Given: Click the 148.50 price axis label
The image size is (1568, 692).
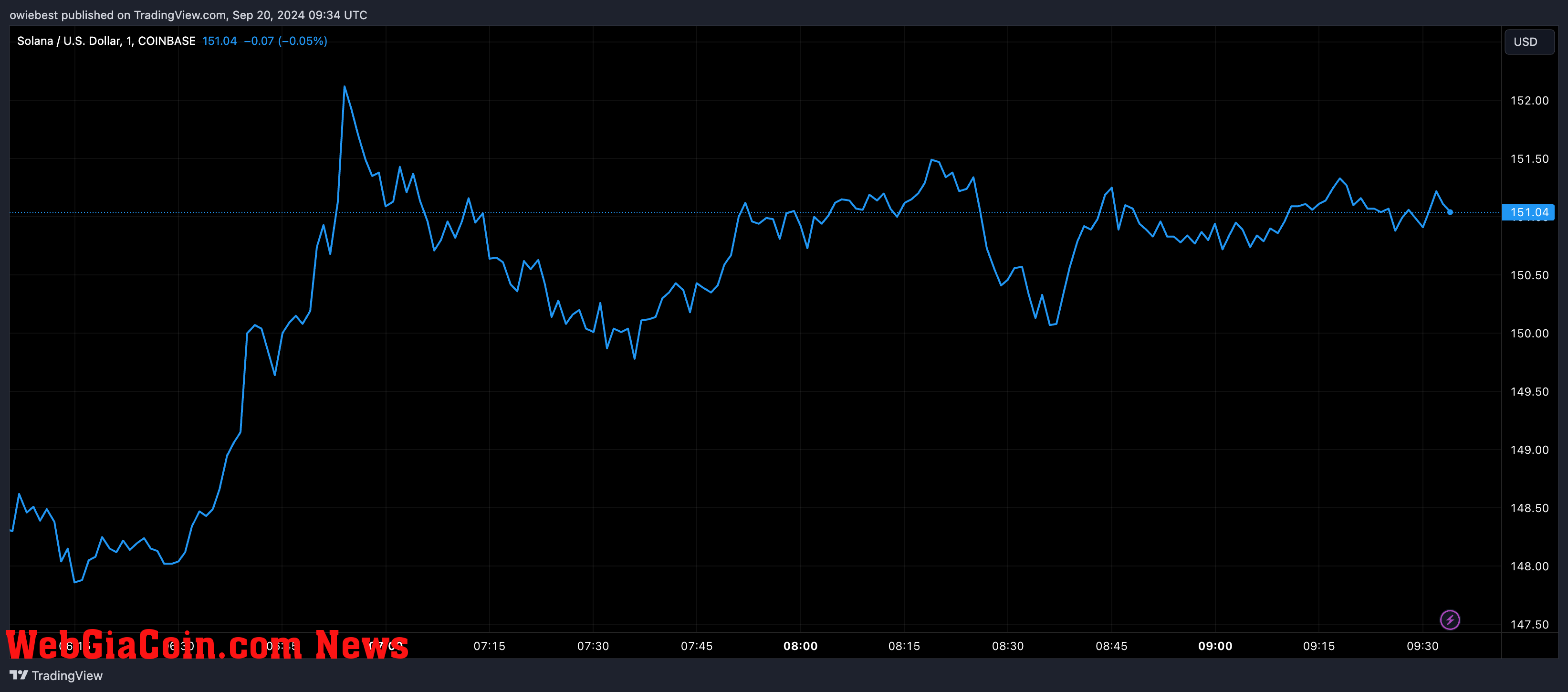Looking at the screenshot, I should (1529, 508).
